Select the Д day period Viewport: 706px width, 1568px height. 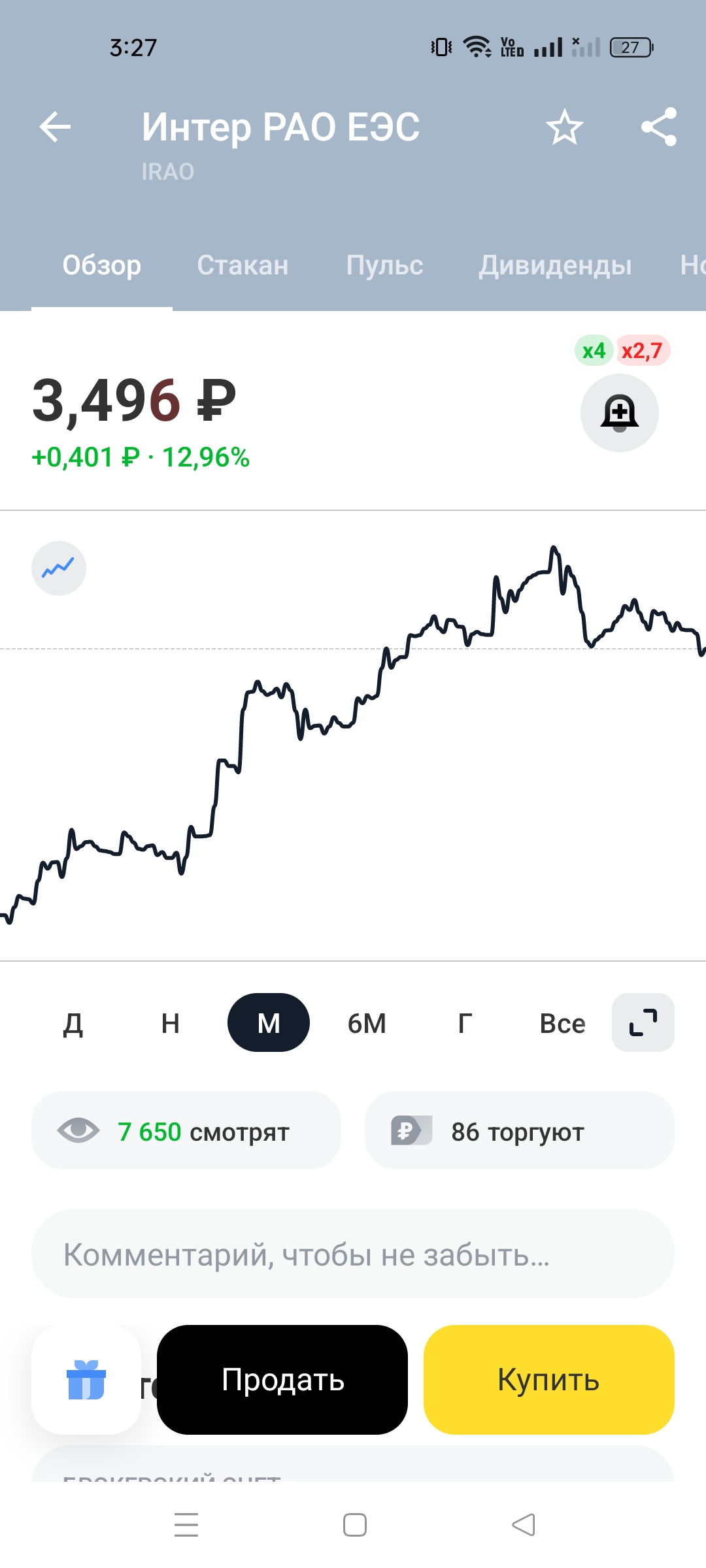pyautogui.click(x=73, y=1023)
